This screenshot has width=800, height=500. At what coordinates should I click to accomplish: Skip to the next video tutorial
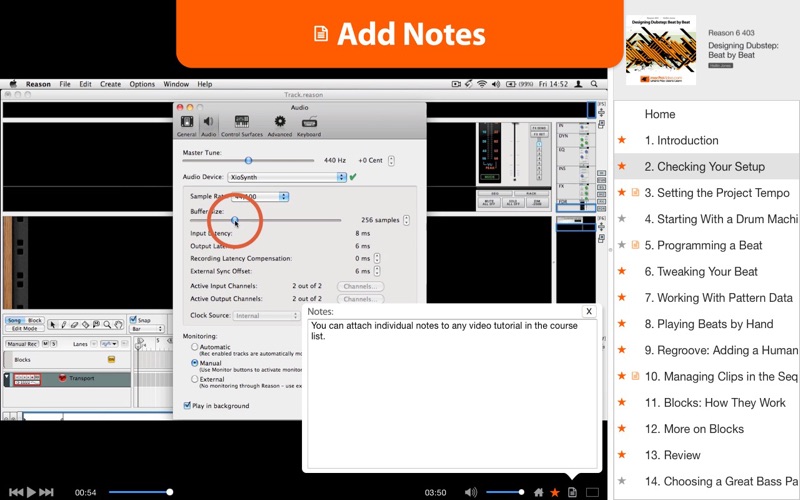[46, 492]
